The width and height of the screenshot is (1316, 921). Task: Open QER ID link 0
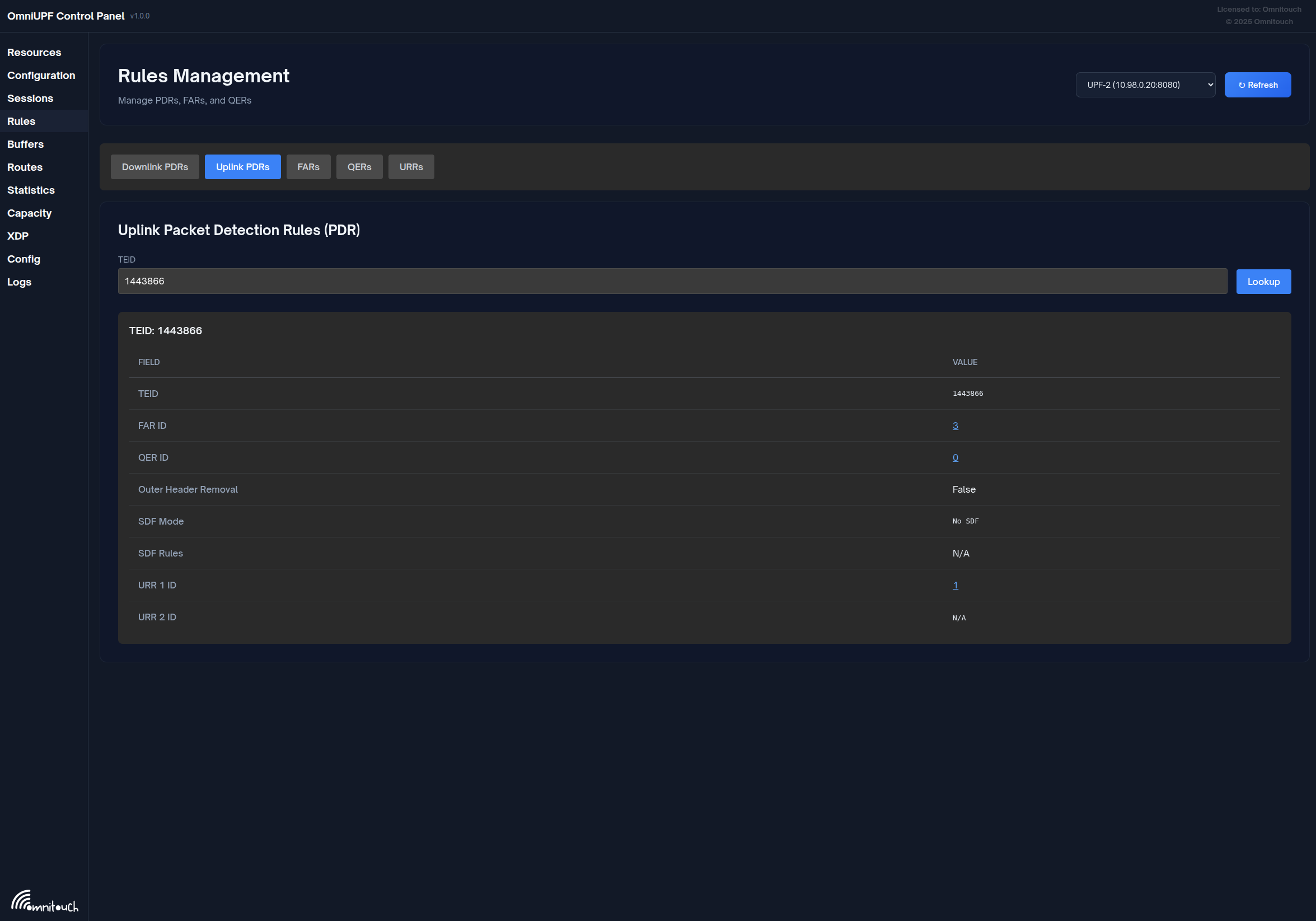coord(955,457)
